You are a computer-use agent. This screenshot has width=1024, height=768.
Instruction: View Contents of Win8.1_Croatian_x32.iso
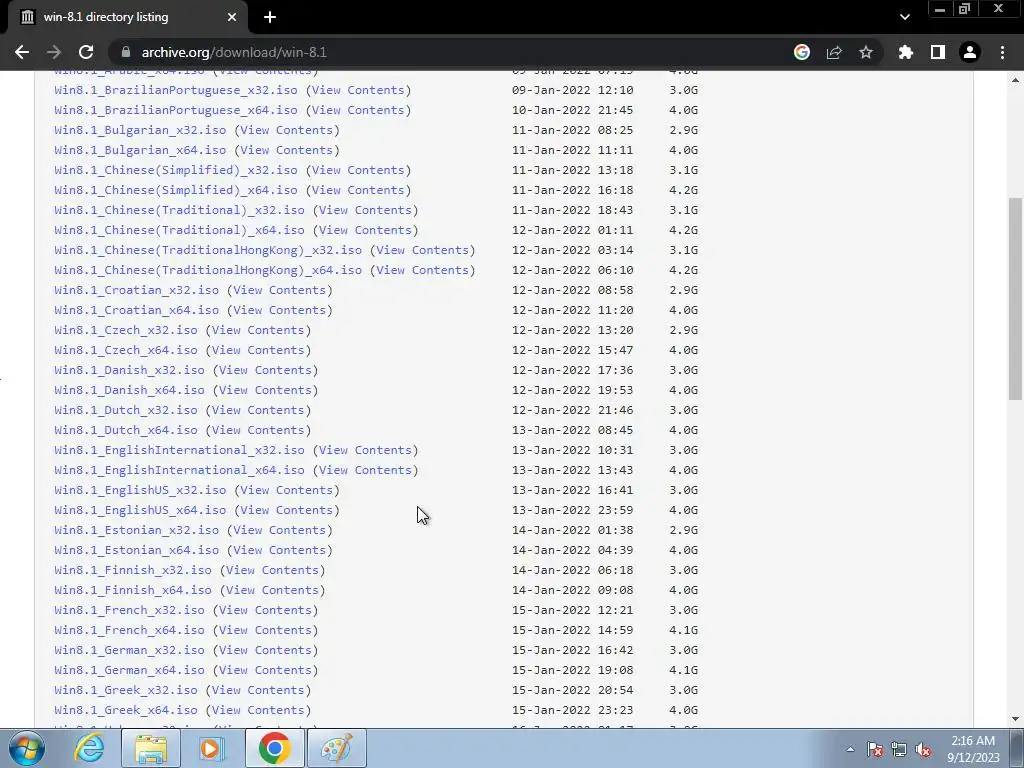click(x=280, y=290)
